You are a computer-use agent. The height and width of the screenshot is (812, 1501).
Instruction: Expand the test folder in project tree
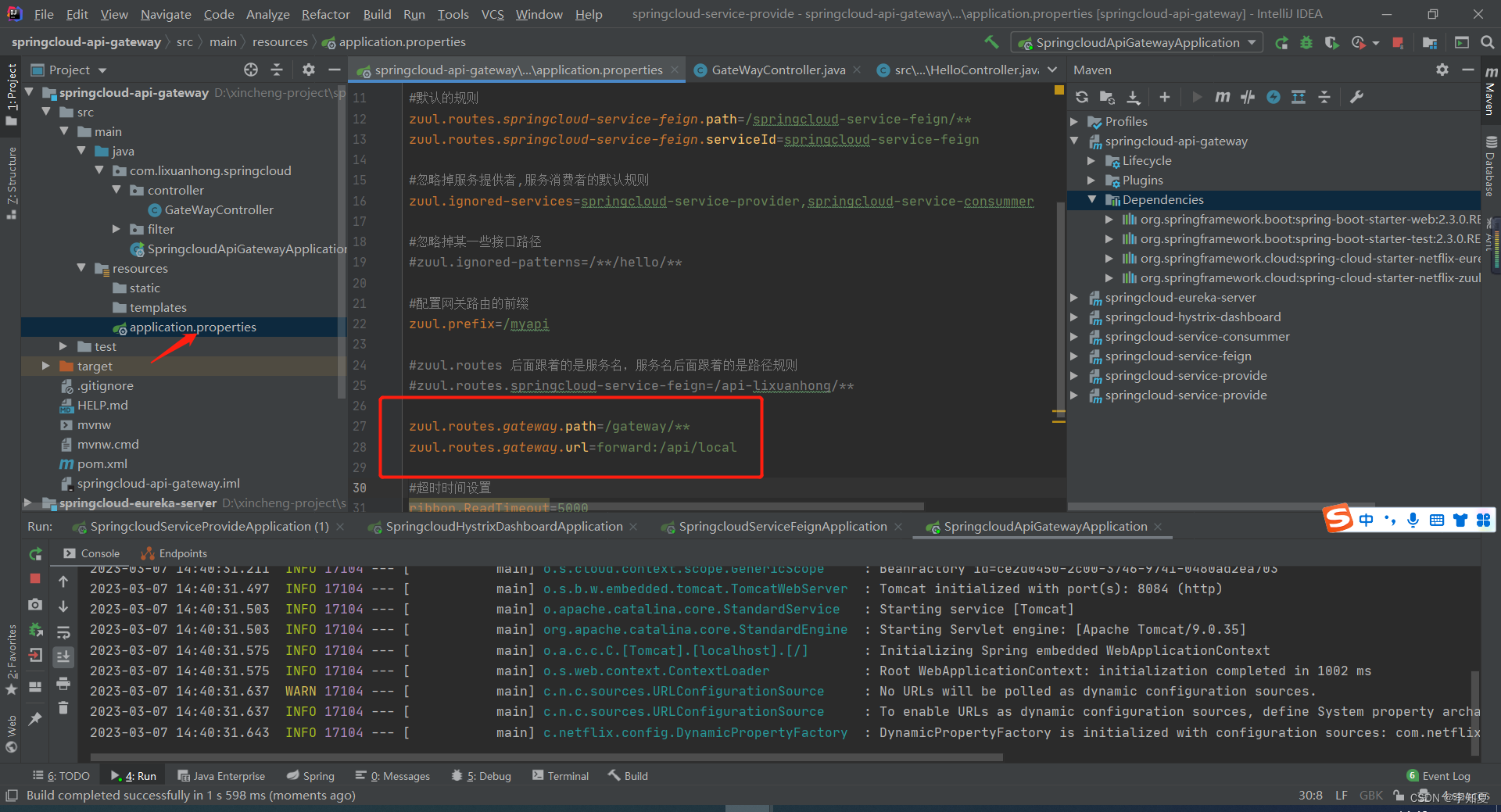pyautogui.click(x=63, y=346)
